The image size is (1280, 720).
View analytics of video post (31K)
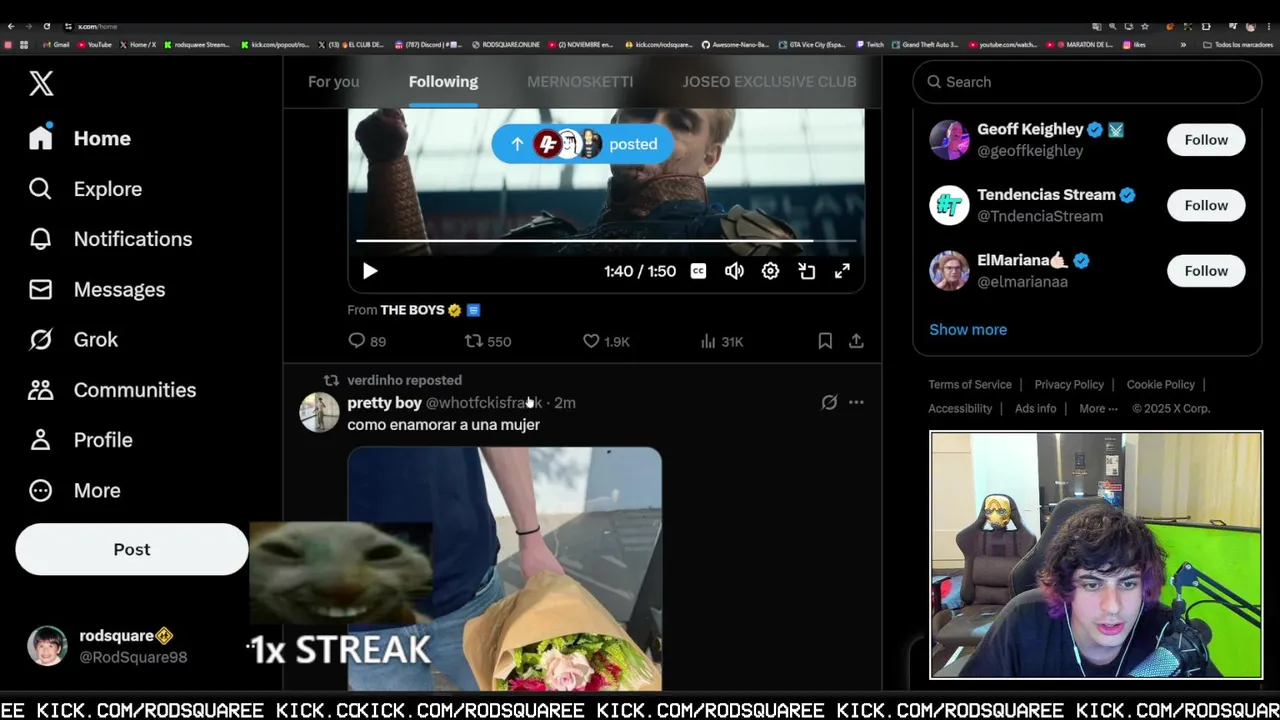tap(721, 341)
